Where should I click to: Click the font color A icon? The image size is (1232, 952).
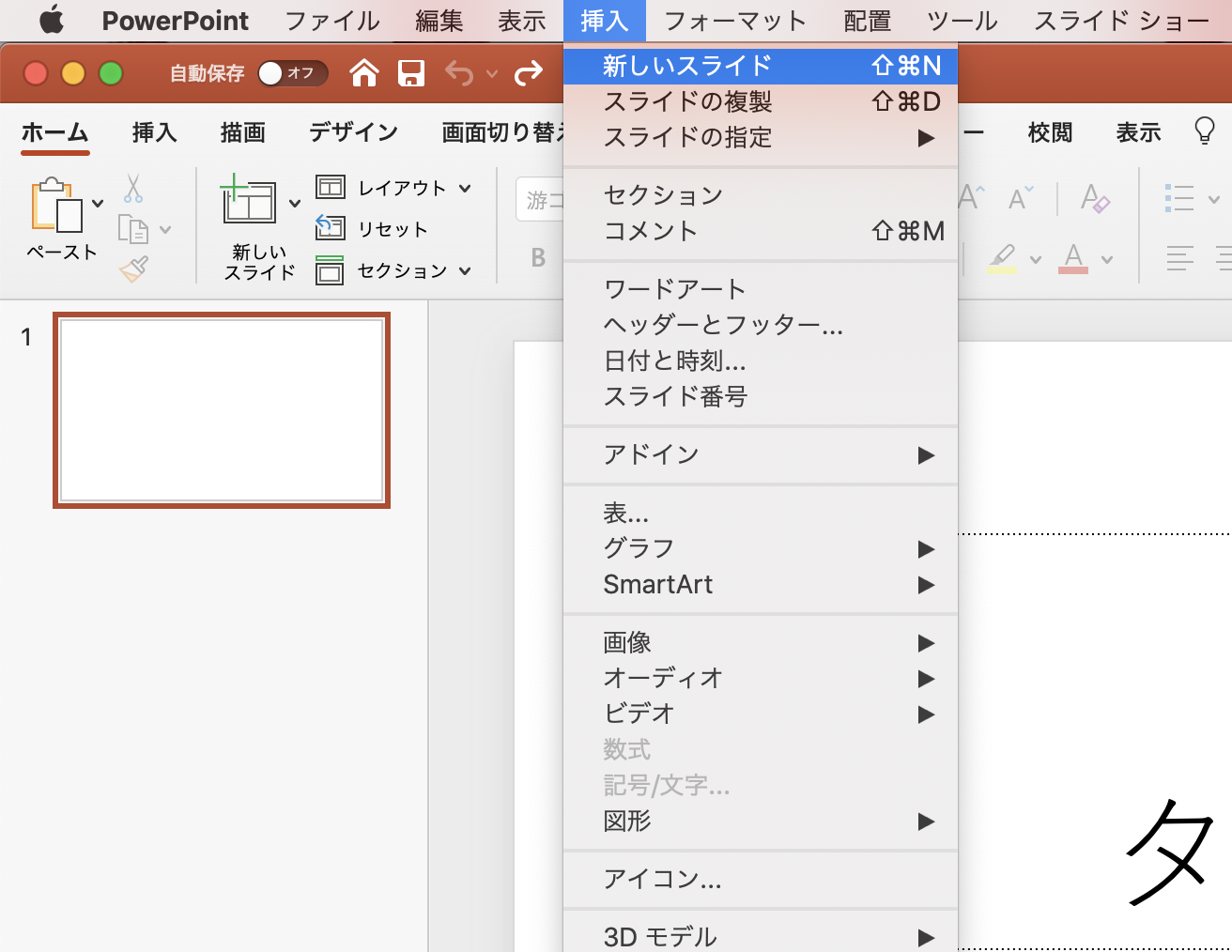click(x=1073, y=258)
